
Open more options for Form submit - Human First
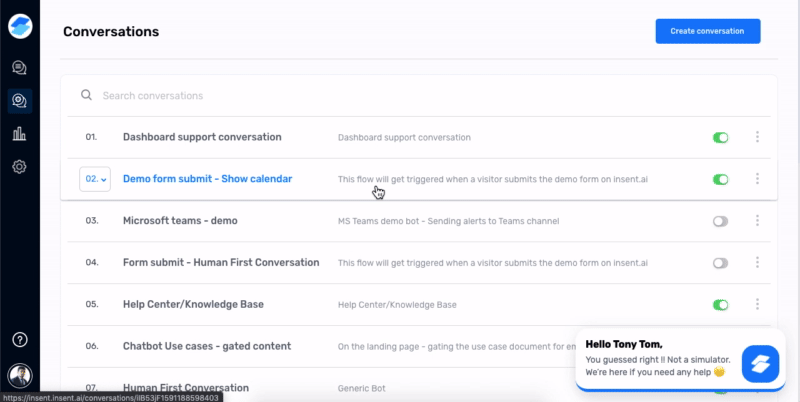(x=757, y=262)
